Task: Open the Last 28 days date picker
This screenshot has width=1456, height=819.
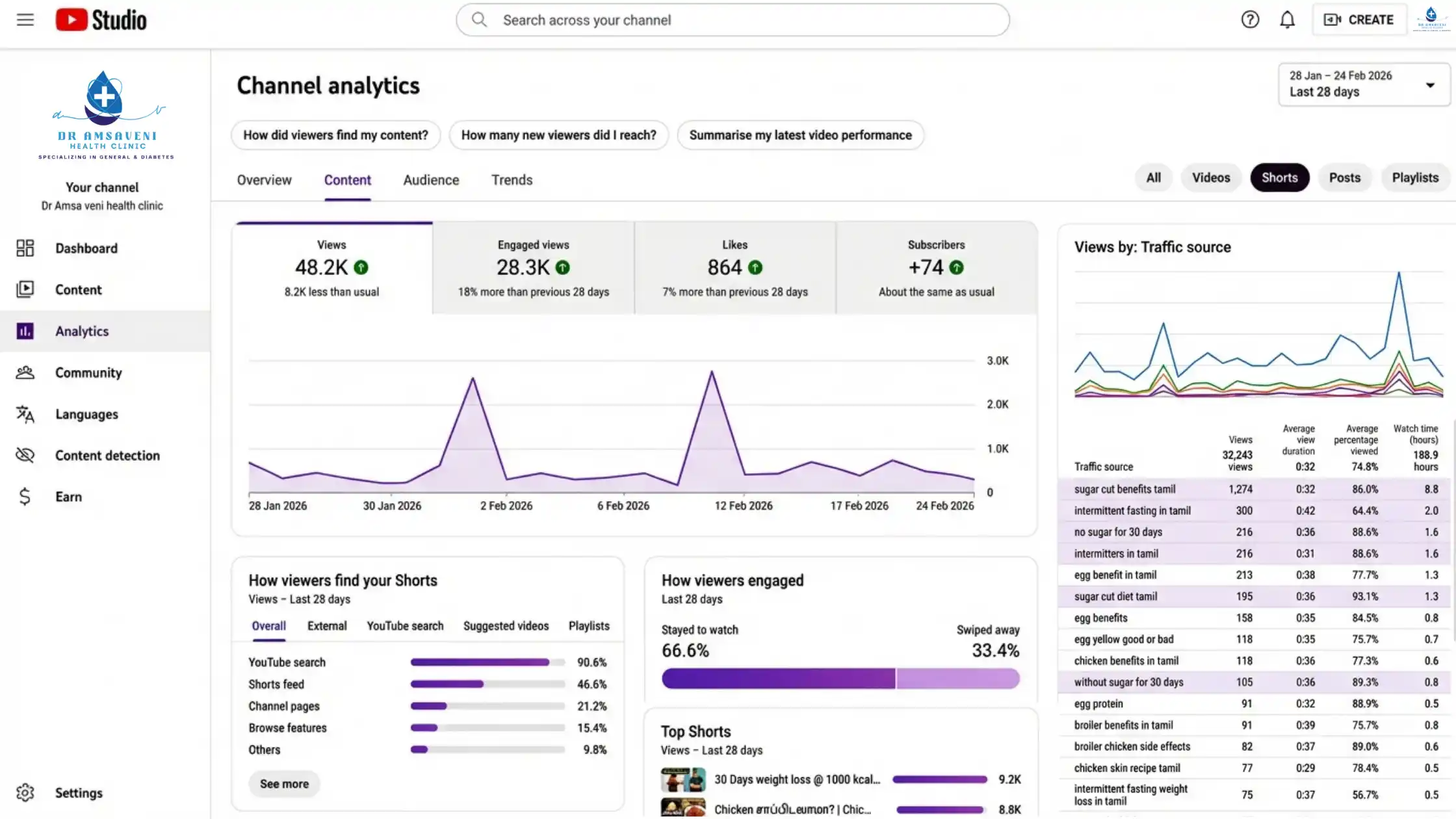Action: (x=1363, y=84)
